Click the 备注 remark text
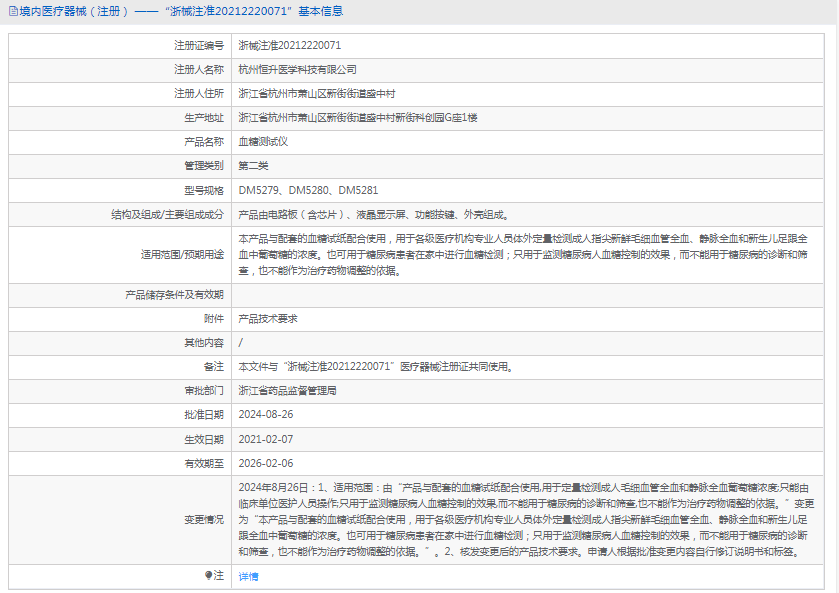The width and height of the screenshot is (839, 593). pos(376,367)
